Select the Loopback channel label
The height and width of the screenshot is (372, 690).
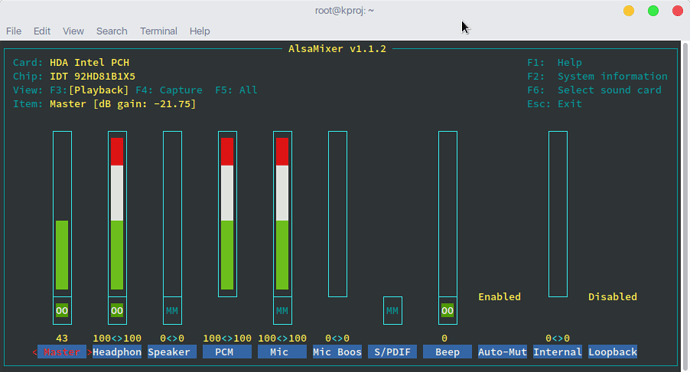(x=613, y=352)
